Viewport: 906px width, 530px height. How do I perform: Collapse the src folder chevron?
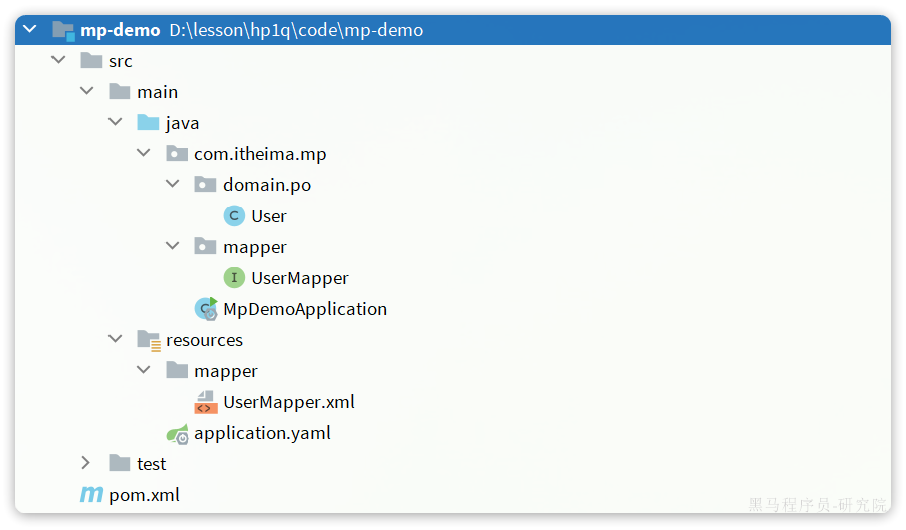click(58, 61)
